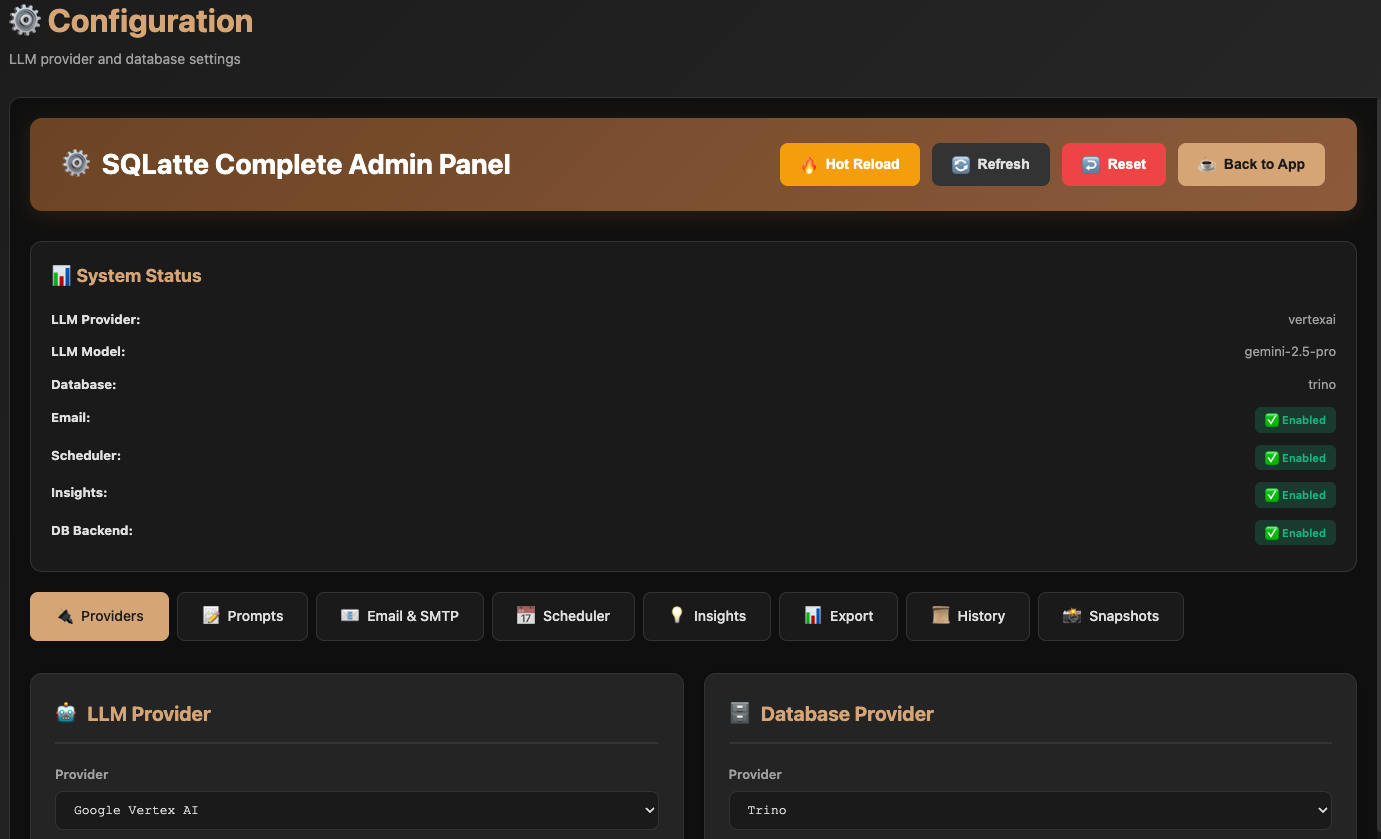Click the Back to App button
Viewport: 1381px width, 839px height.
point(1251,164)
